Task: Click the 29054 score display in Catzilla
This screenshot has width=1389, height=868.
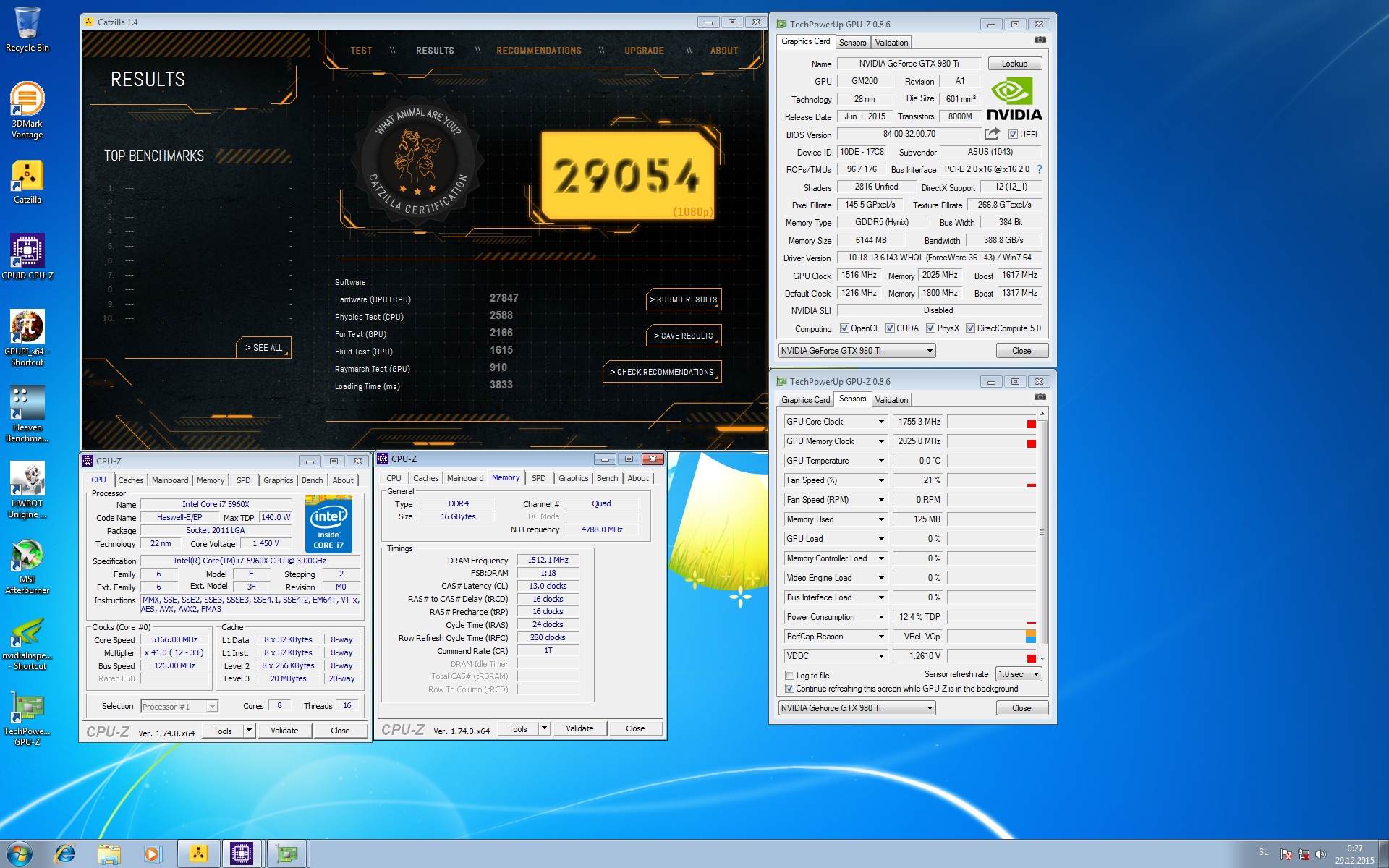Action: coord(628,176)
